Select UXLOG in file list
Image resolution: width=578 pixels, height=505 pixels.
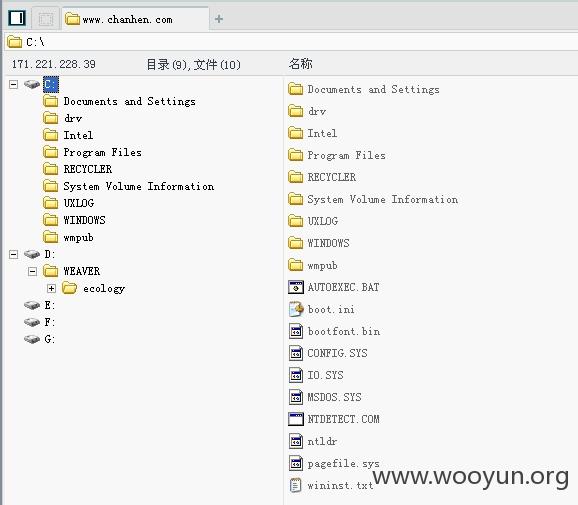pyautogui.click(x=323, y=221)
